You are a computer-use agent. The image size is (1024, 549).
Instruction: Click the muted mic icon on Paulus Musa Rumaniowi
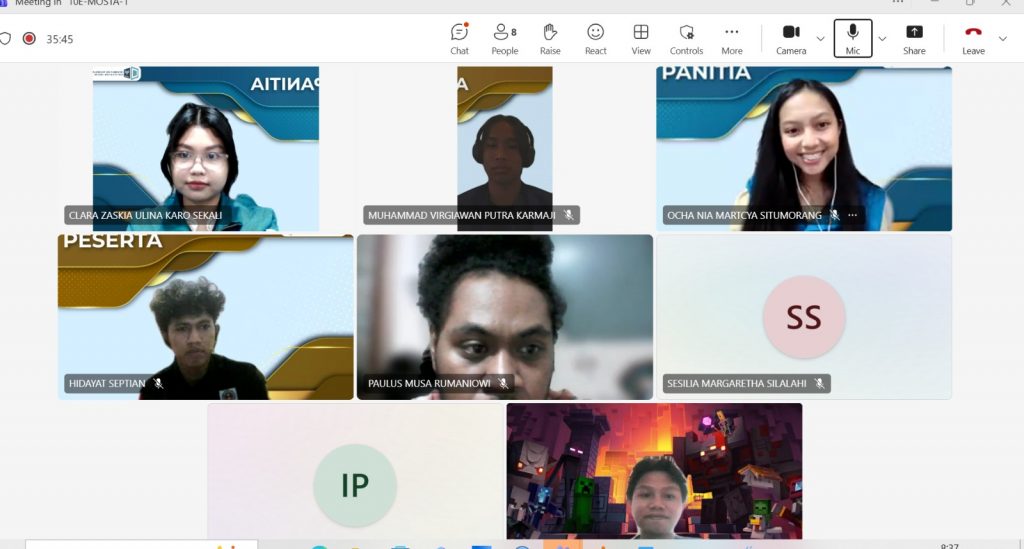(x=504, y=383)
